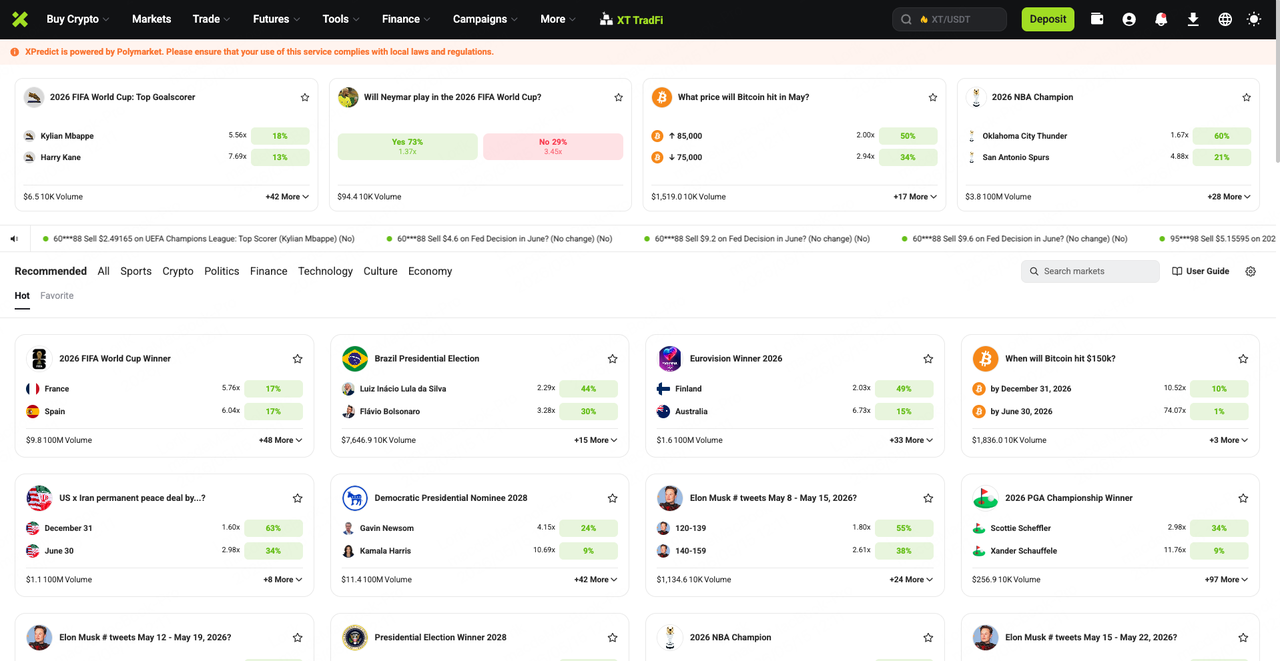This screenshot has width=1280, height=661.
Task: Open the Futures dropdown menu
Action: pos(276,19)
